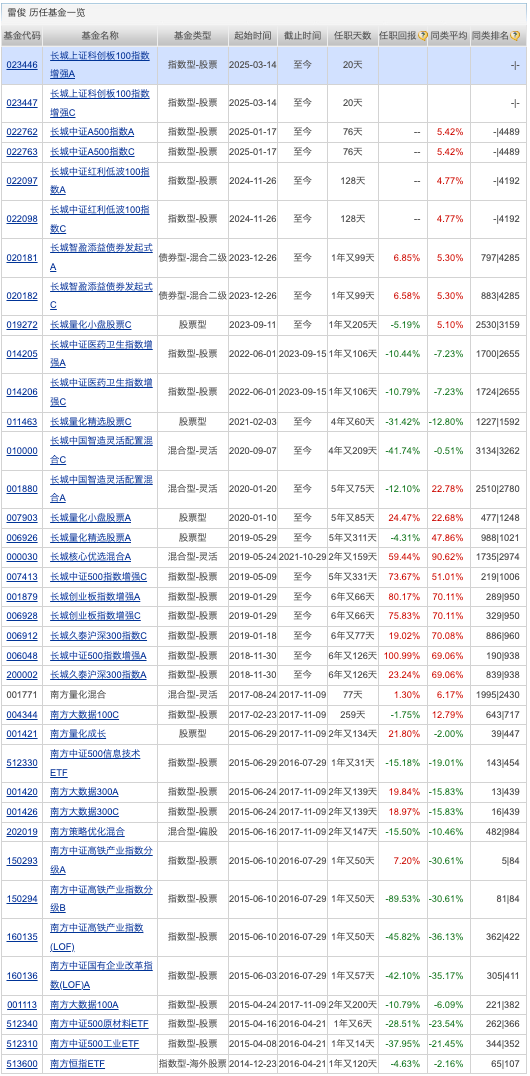
Task: Open 南方中证500原材料ETF fund link
Action: point(100,1024)
